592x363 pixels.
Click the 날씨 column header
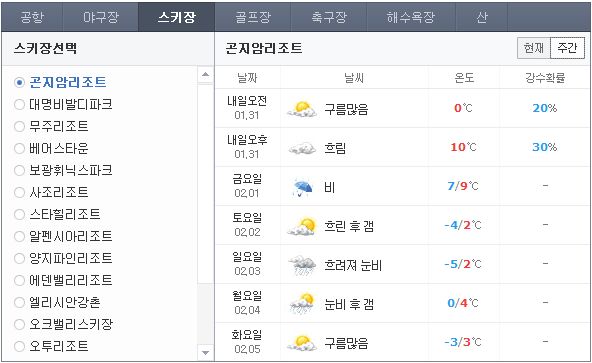coord(354,78)
